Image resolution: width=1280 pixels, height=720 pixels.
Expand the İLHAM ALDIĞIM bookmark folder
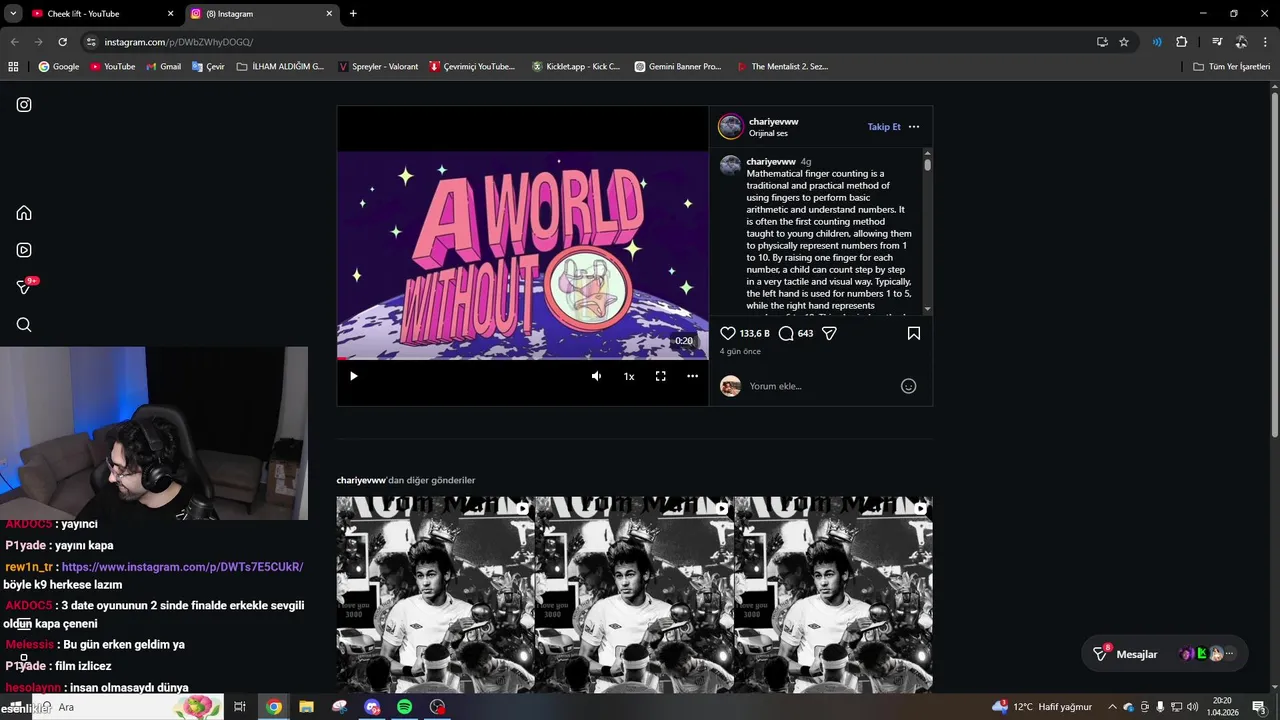pyautogui.click(x=280, y=66)
